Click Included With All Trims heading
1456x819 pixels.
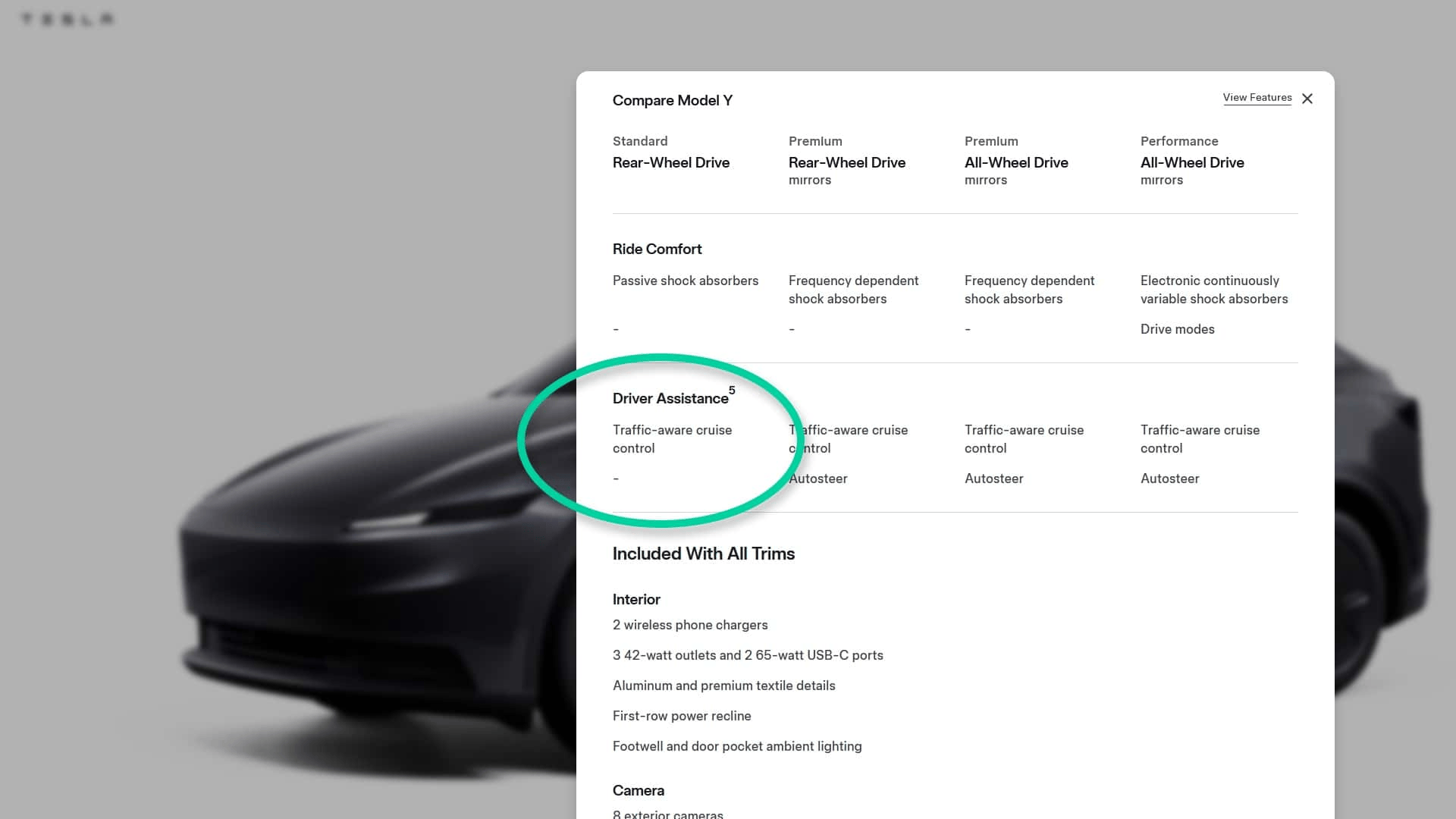point(703,554)
